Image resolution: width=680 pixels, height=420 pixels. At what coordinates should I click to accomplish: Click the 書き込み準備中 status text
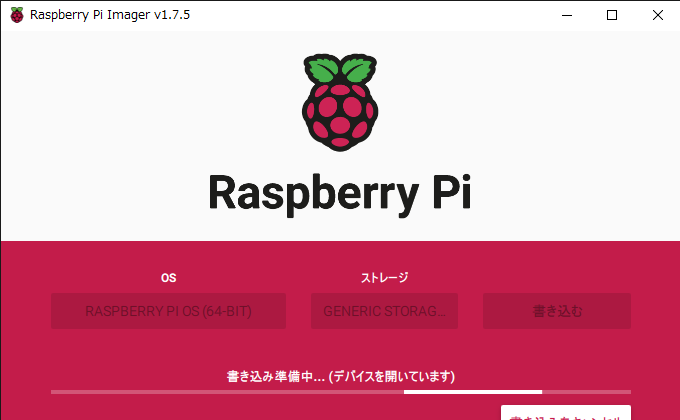click(341, 376)
